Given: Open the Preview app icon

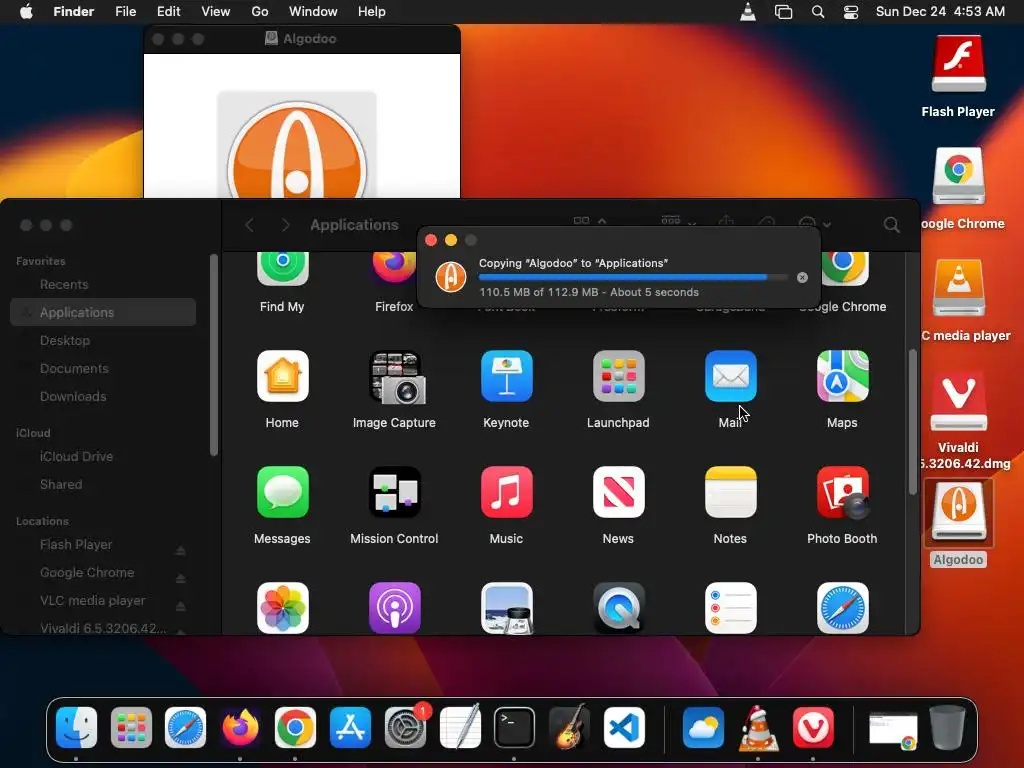Looking at the screenshot, I should (x=506, y=608).
